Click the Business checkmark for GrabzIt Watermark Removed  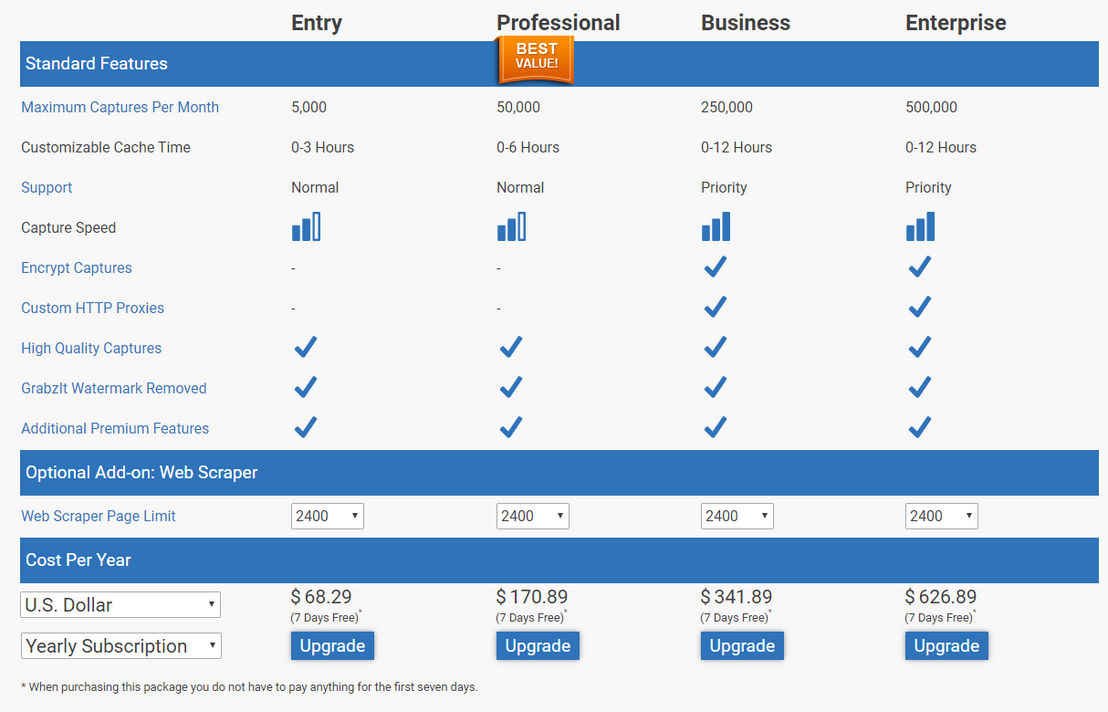tap(715, 387)
